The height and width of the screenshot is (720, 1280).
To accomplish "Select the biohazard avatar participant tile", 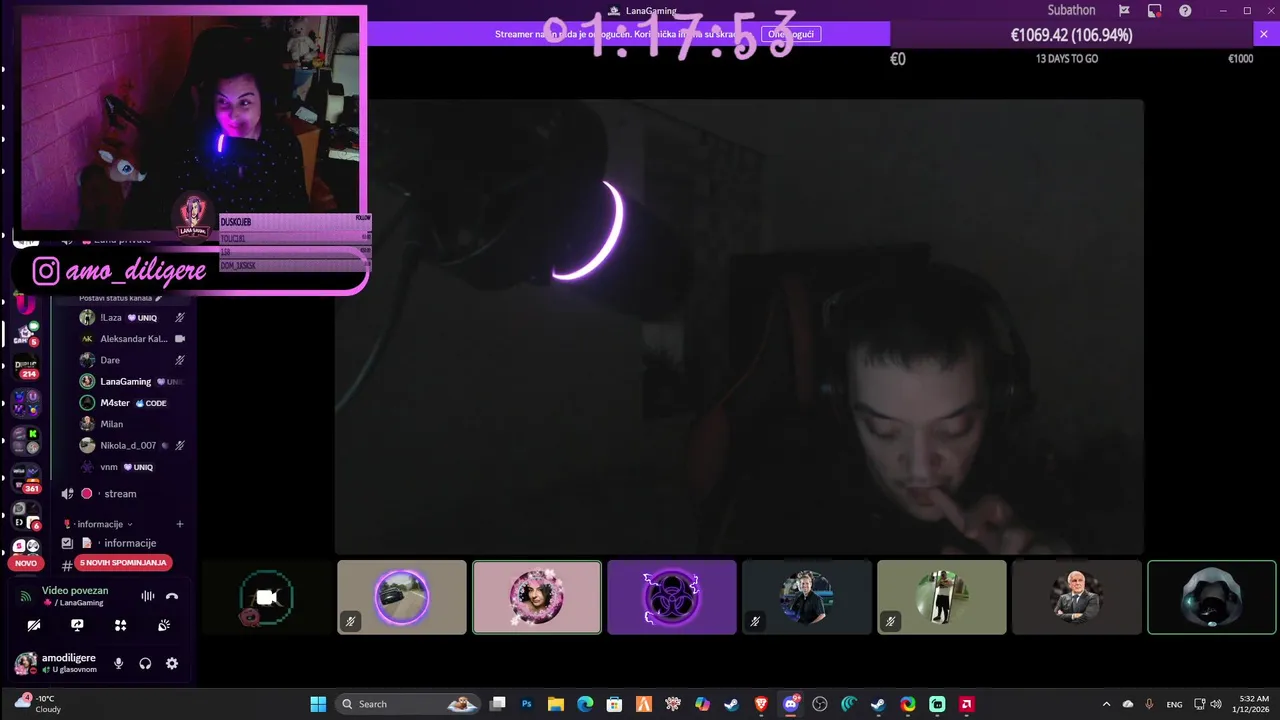I will pyautogui.click(x=672, y=597).
